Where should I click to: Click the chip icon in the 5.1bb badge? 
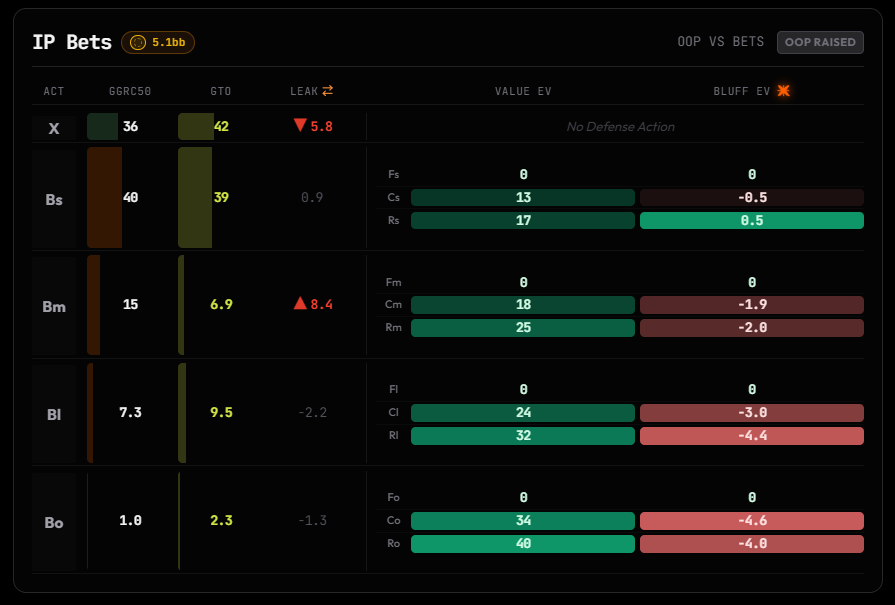pos(138,42)
